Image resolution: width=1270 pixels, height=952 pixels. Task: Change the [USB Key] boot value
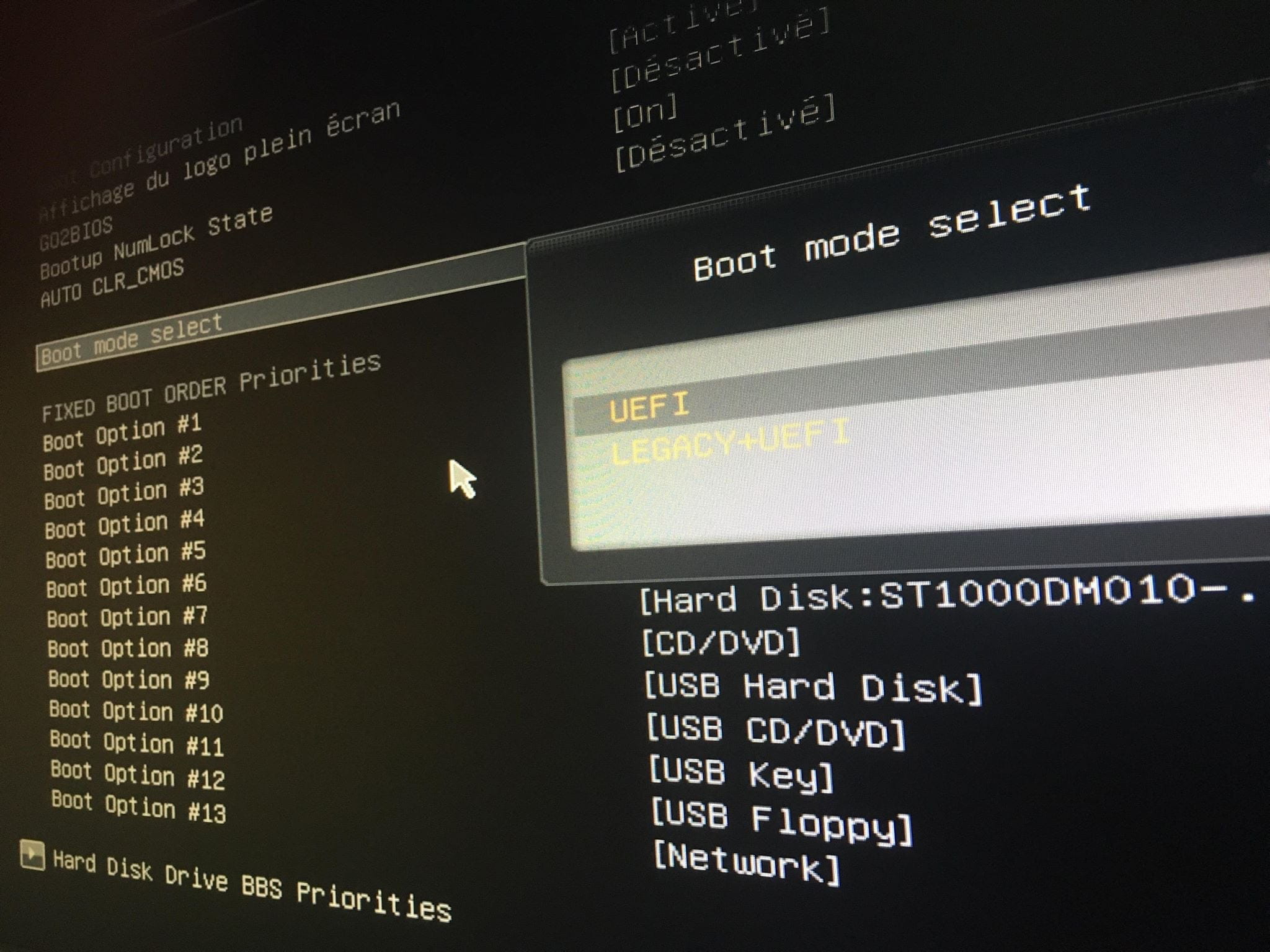click(742, 776)
